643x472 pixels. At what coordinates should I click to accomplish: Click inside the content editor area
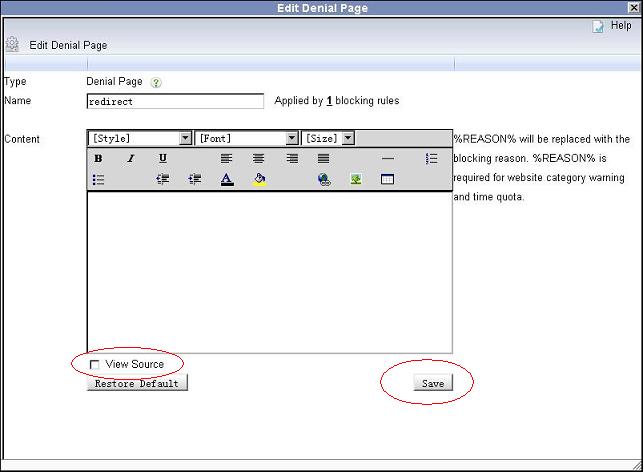(x=270, y=272)
